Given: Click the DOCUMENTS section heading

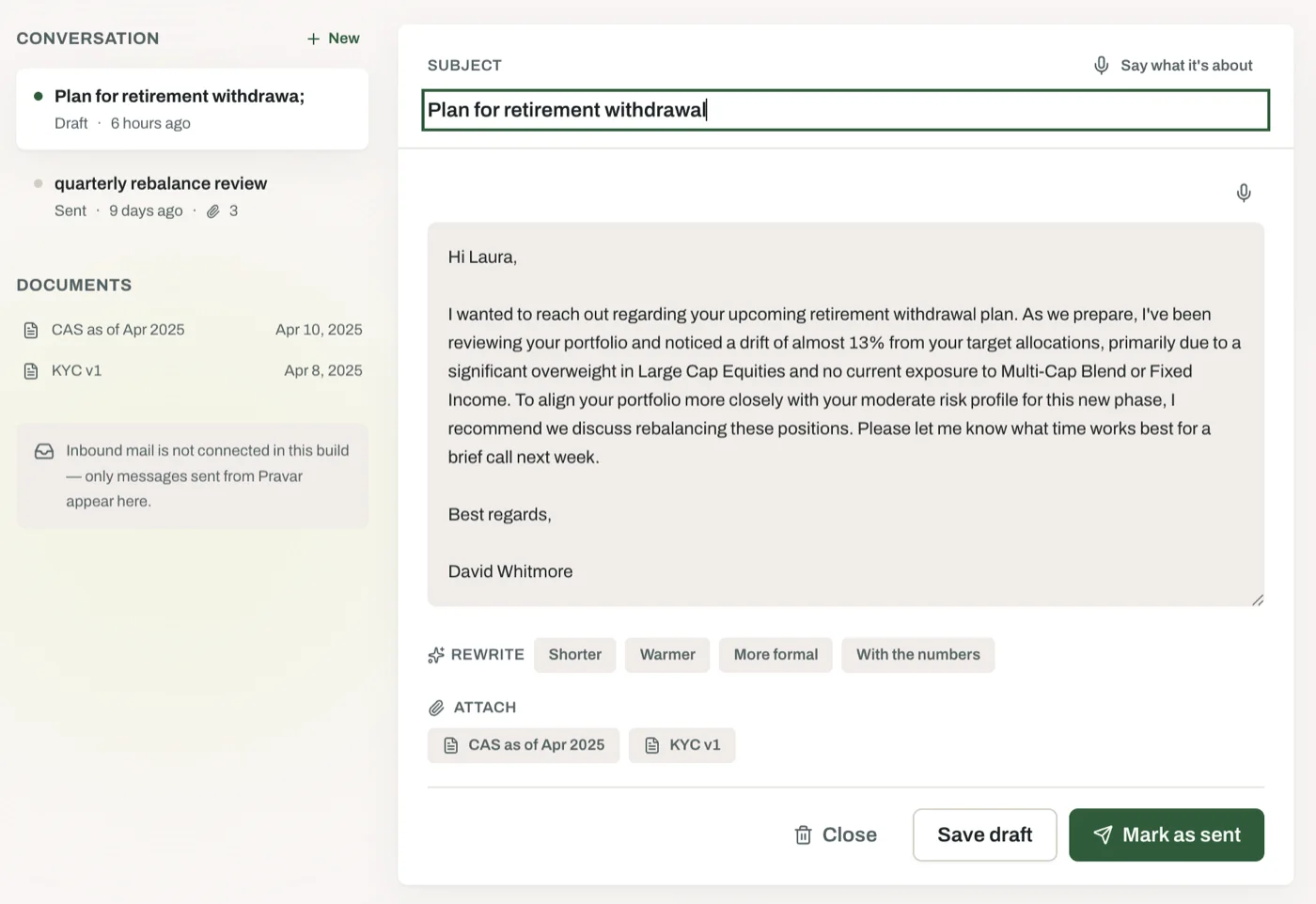Looking at the screenshot, I should pyautogui.click(x=74, y=285).
